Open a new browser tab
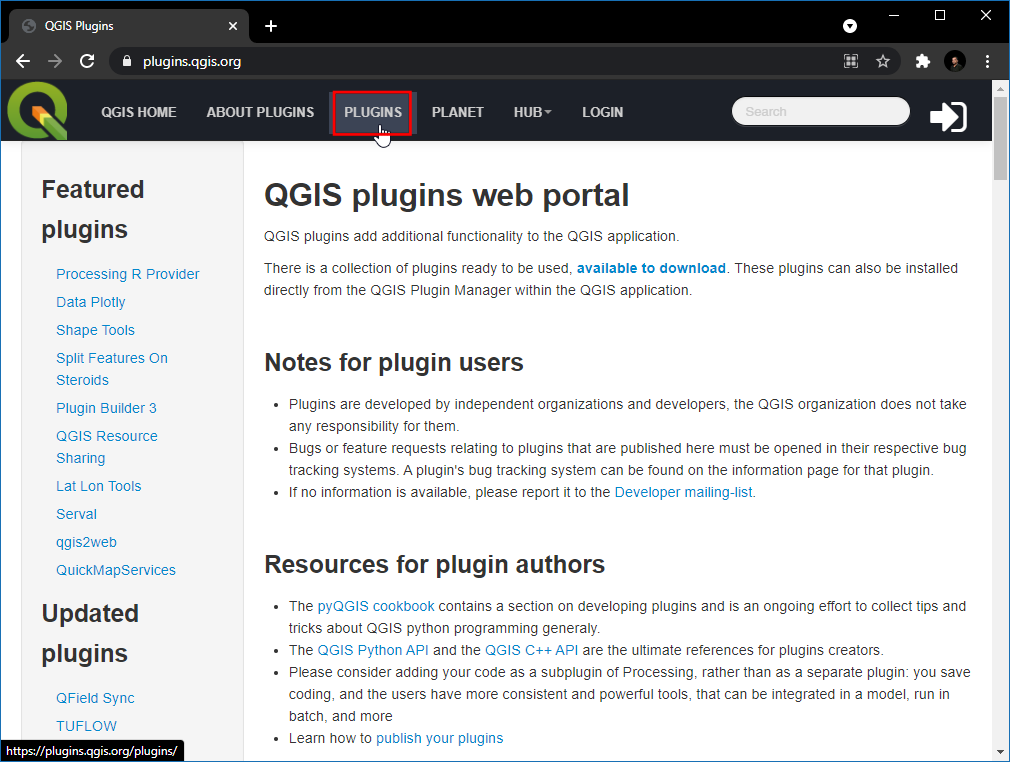Viewport: 1010px width, 762px height. click(271, 26)
